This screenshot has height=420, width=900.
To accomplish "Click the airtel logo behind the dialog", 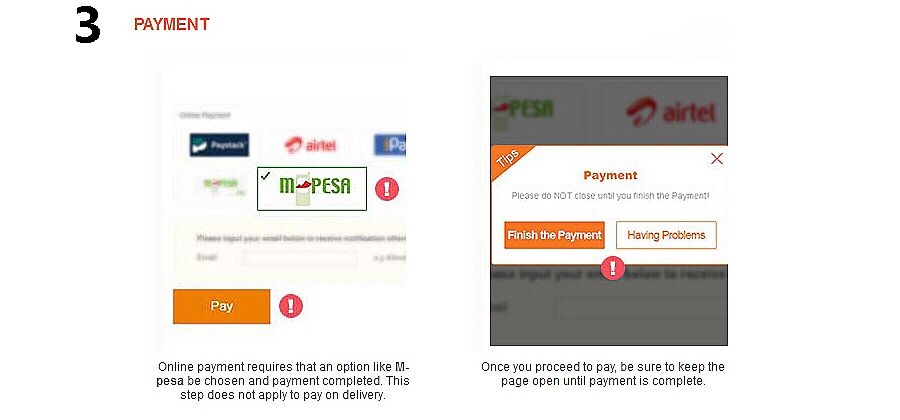I will (x=670, y=112).
